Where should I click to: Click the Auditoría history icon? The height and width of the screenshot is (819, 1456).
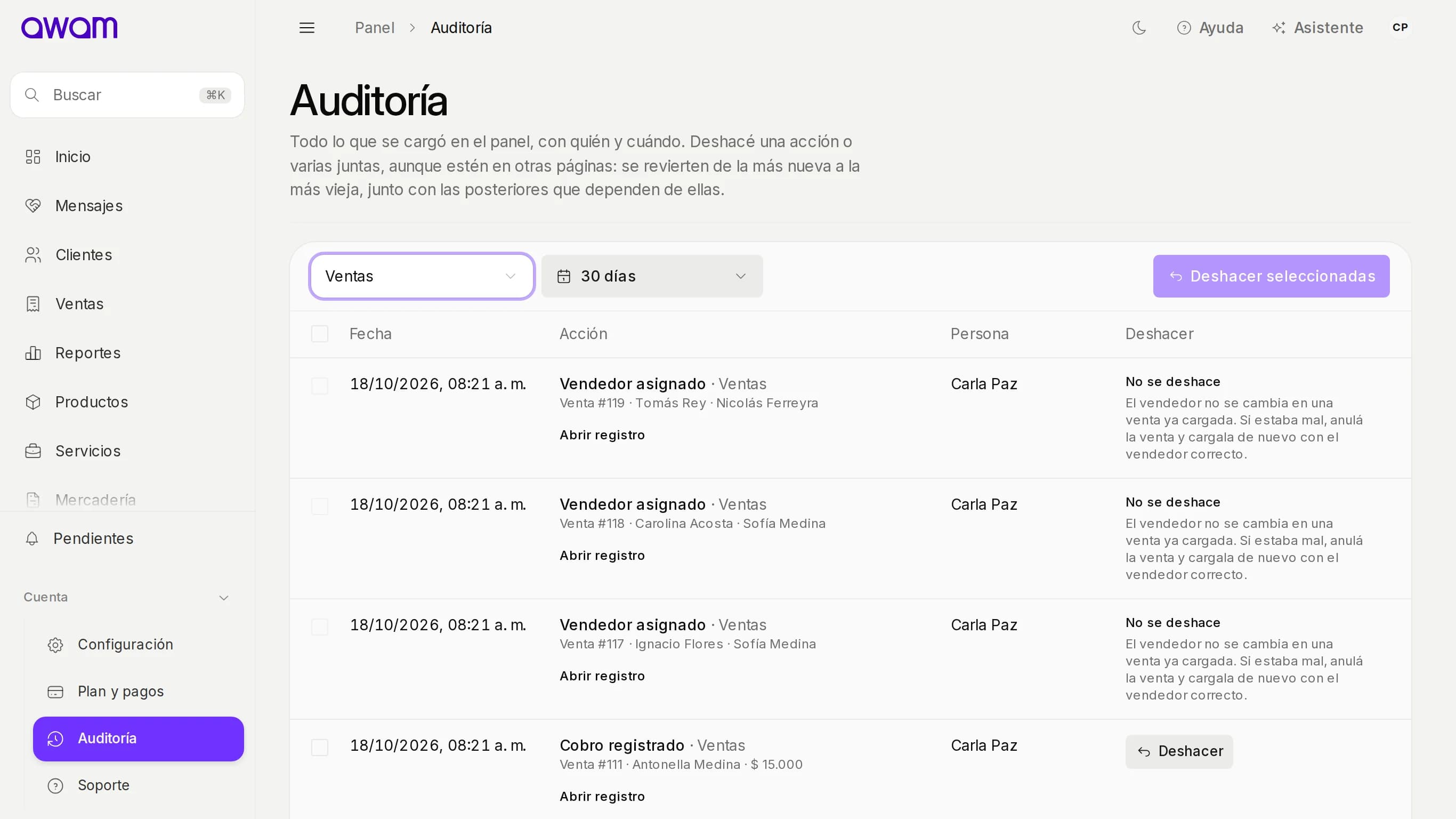click(55, 738)
